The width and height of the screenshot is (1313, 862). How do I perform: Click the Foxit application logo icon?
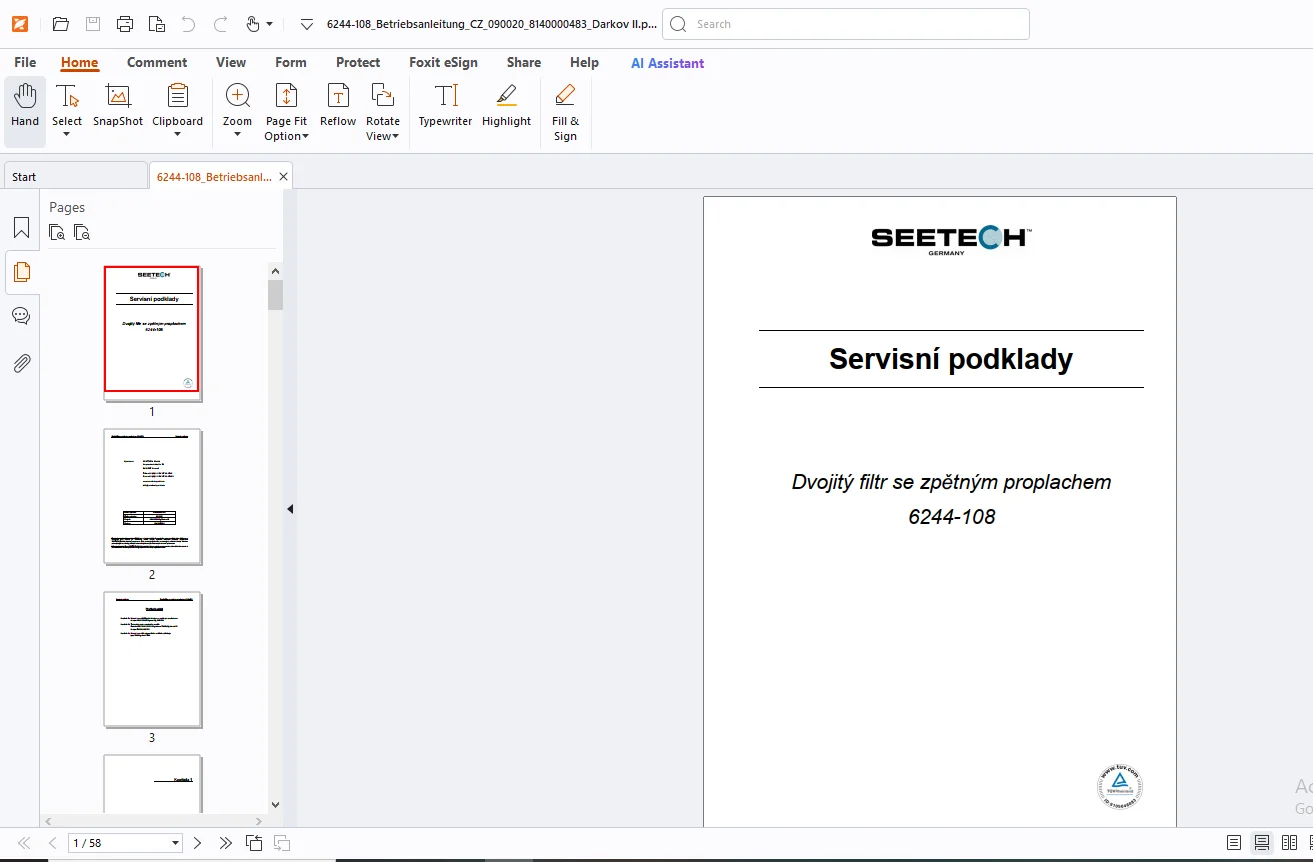(x=19, y=24)
